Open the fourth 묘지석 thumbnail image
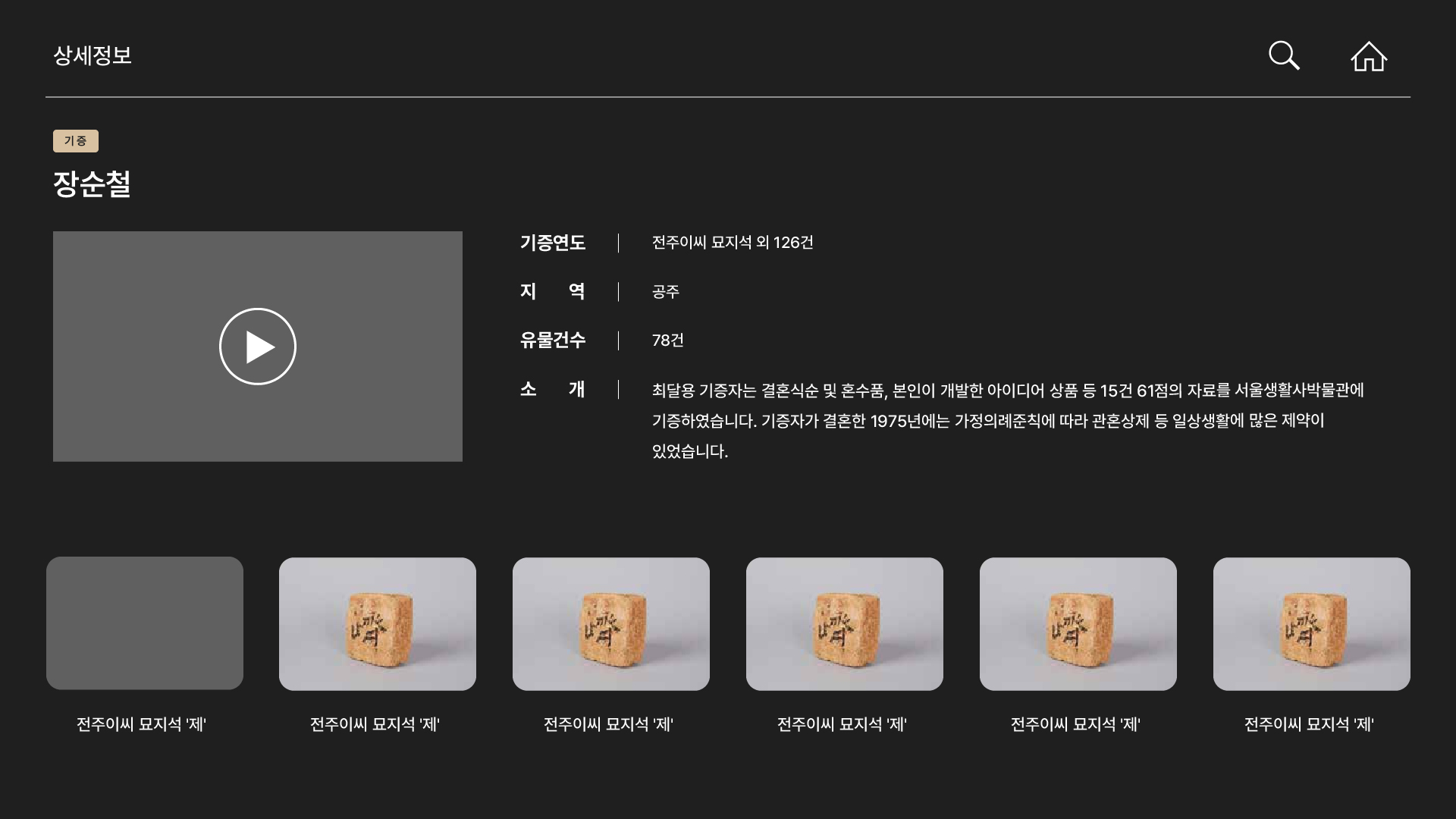1456x819 pixels. 845,623
